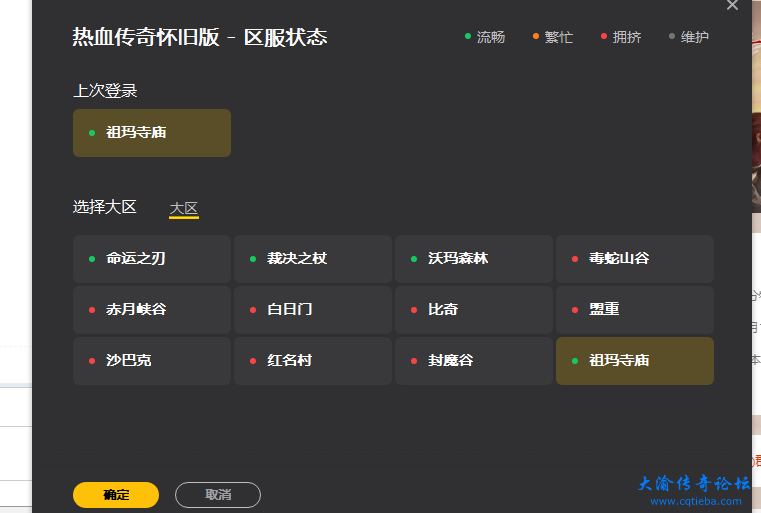The width and height of the screenshot is (761, 513).
Task: Choose the 沃玛森林 server
Action: [474, 259]
